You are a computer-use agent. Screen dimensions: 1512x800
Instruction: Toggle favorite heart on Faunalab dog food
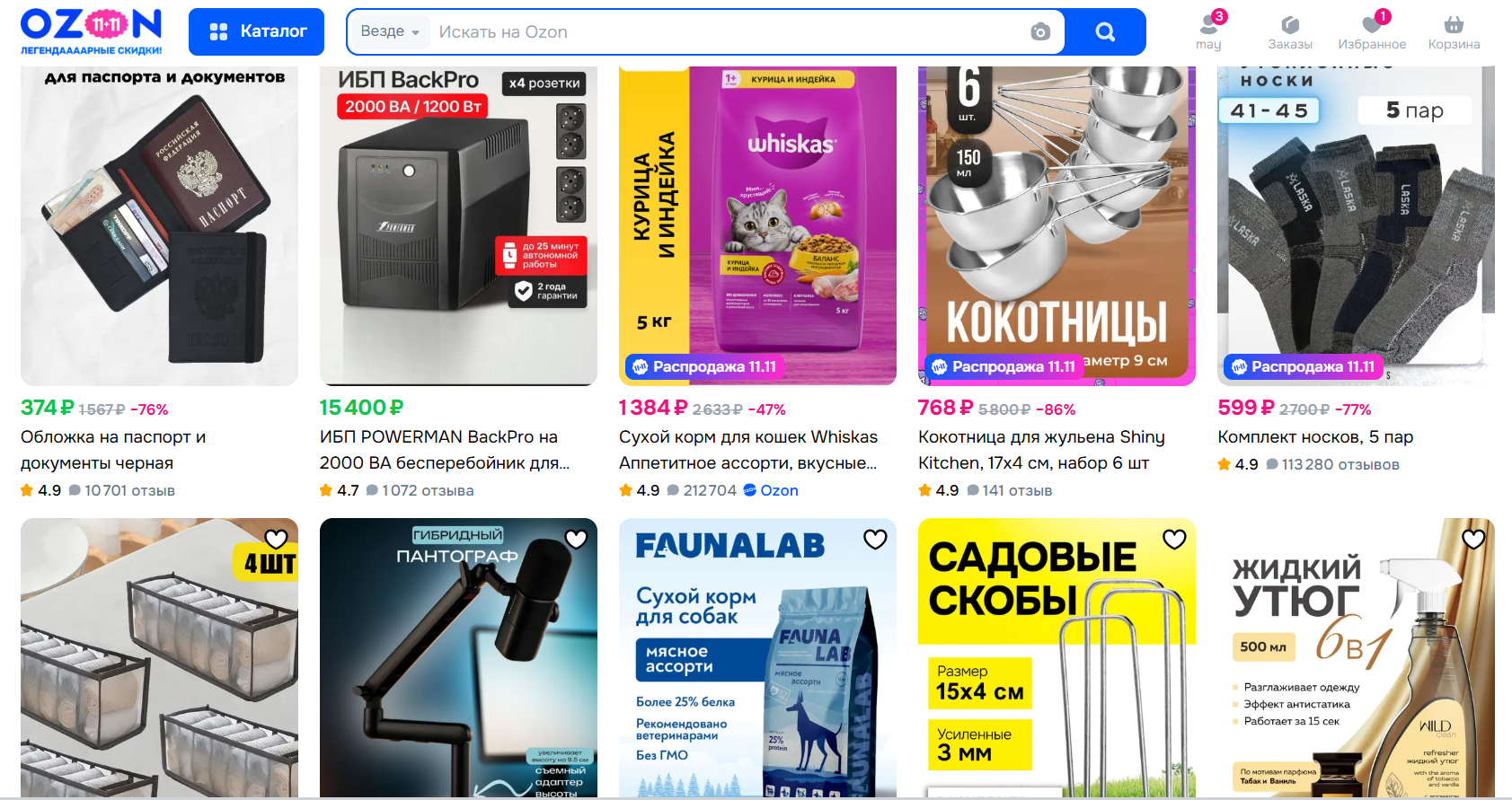click(x=875, y=539)
